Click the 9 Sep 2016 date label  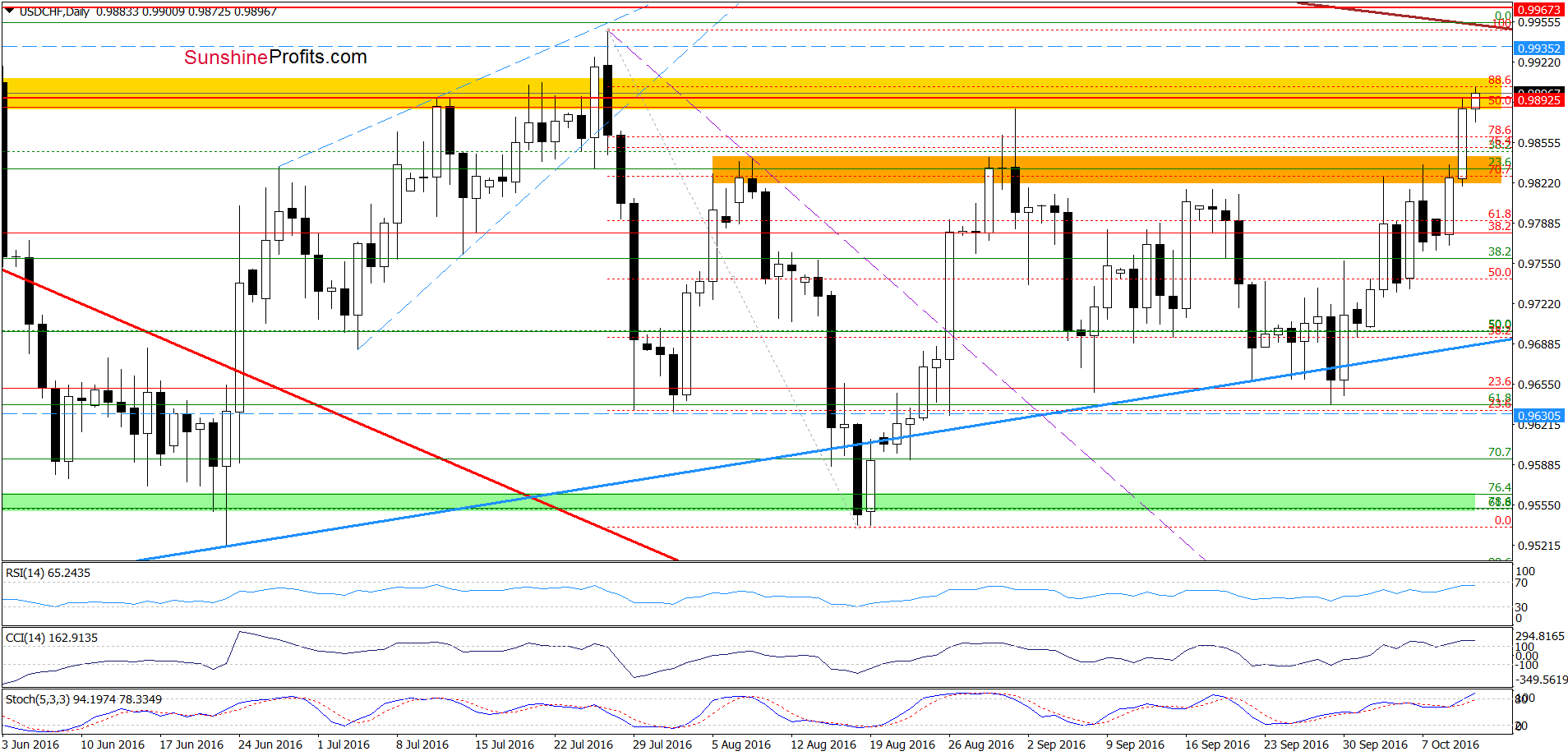click(x=1135, y=744)
